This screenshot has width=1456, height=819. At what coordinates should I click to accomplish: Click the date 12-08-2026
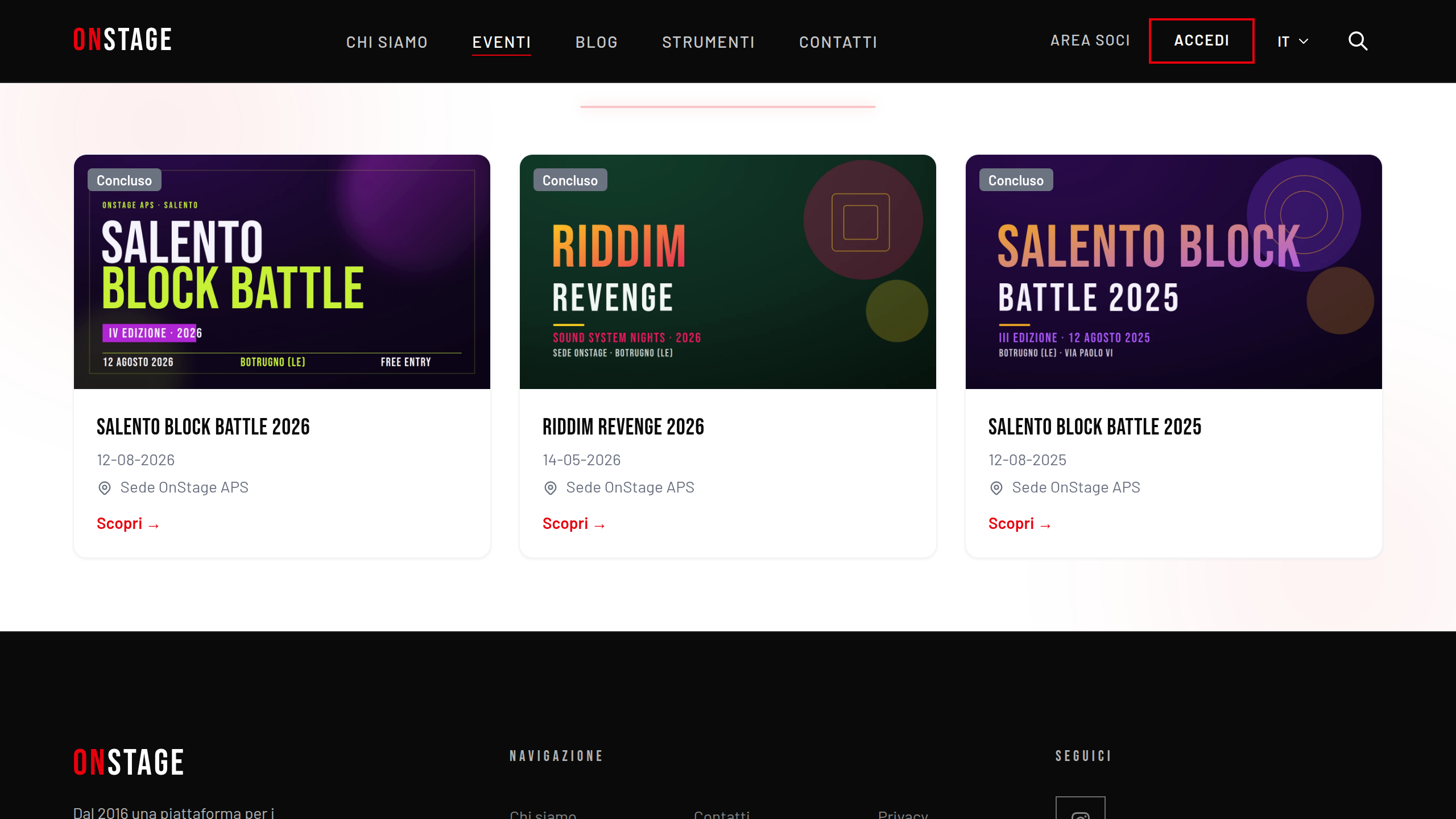[x=135, y=460]
